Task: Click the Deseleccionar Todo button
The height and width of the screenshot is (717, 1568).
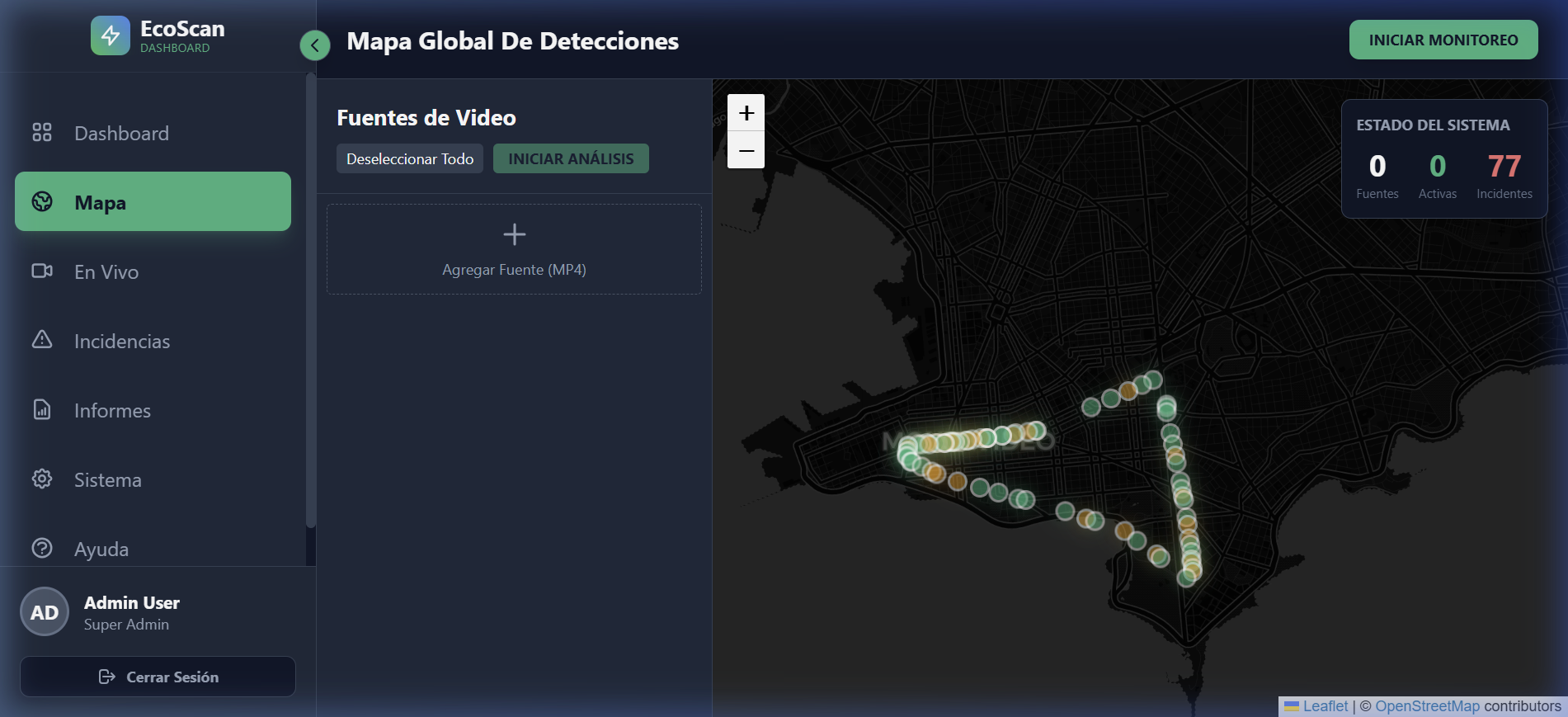Action: pos(410,158)
